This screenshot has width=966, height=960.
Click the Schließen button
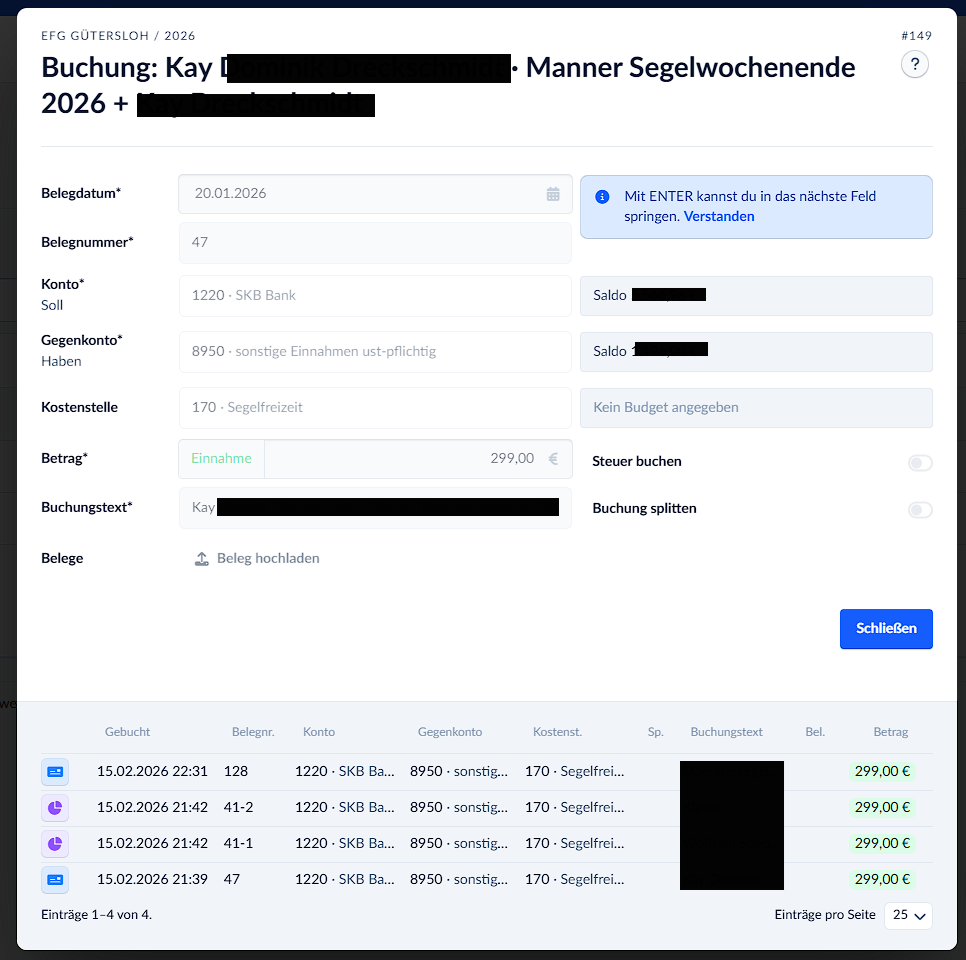885,629
